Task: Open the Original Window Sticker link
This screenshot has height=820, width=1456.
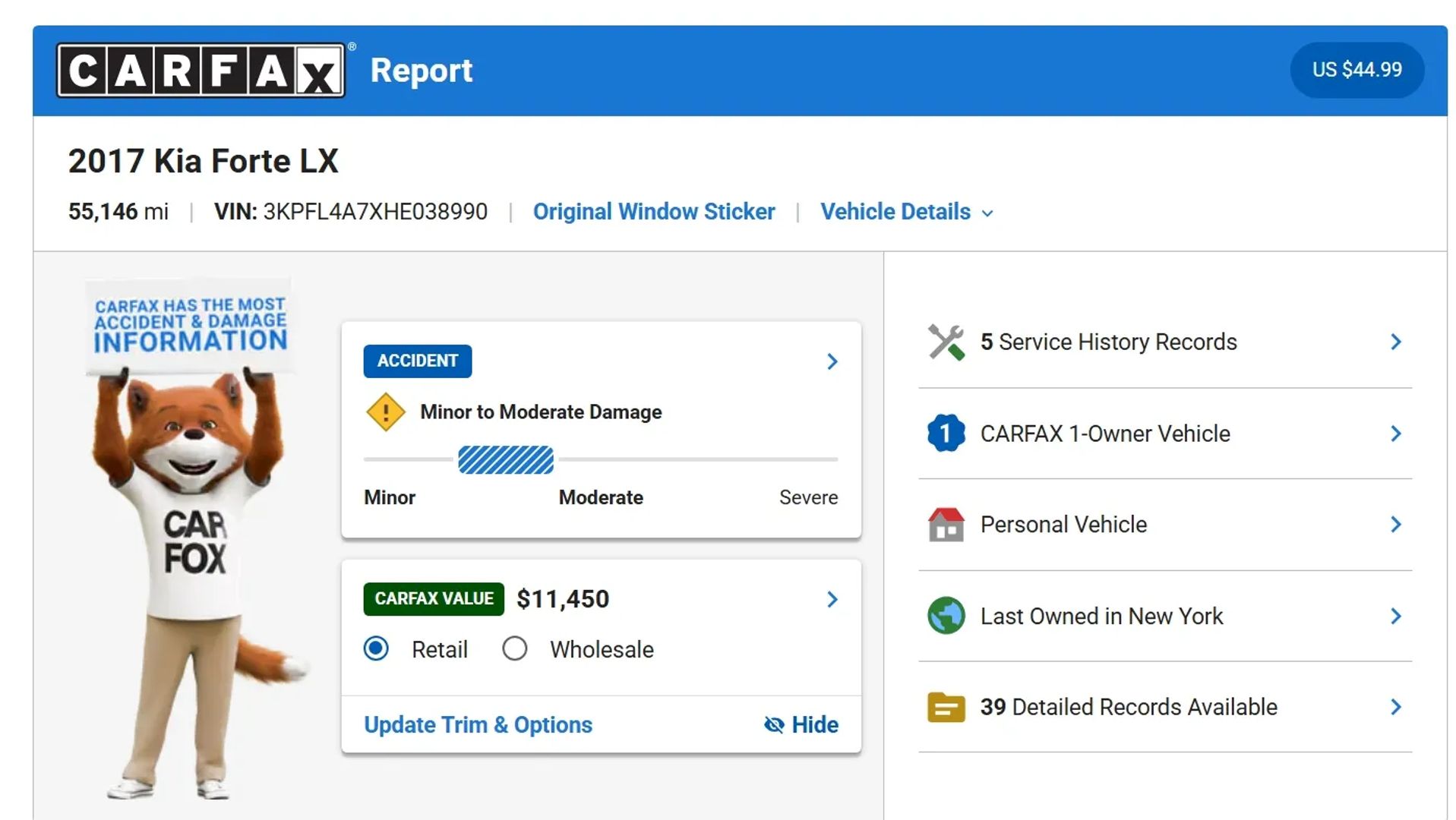Action: point(654,212)
